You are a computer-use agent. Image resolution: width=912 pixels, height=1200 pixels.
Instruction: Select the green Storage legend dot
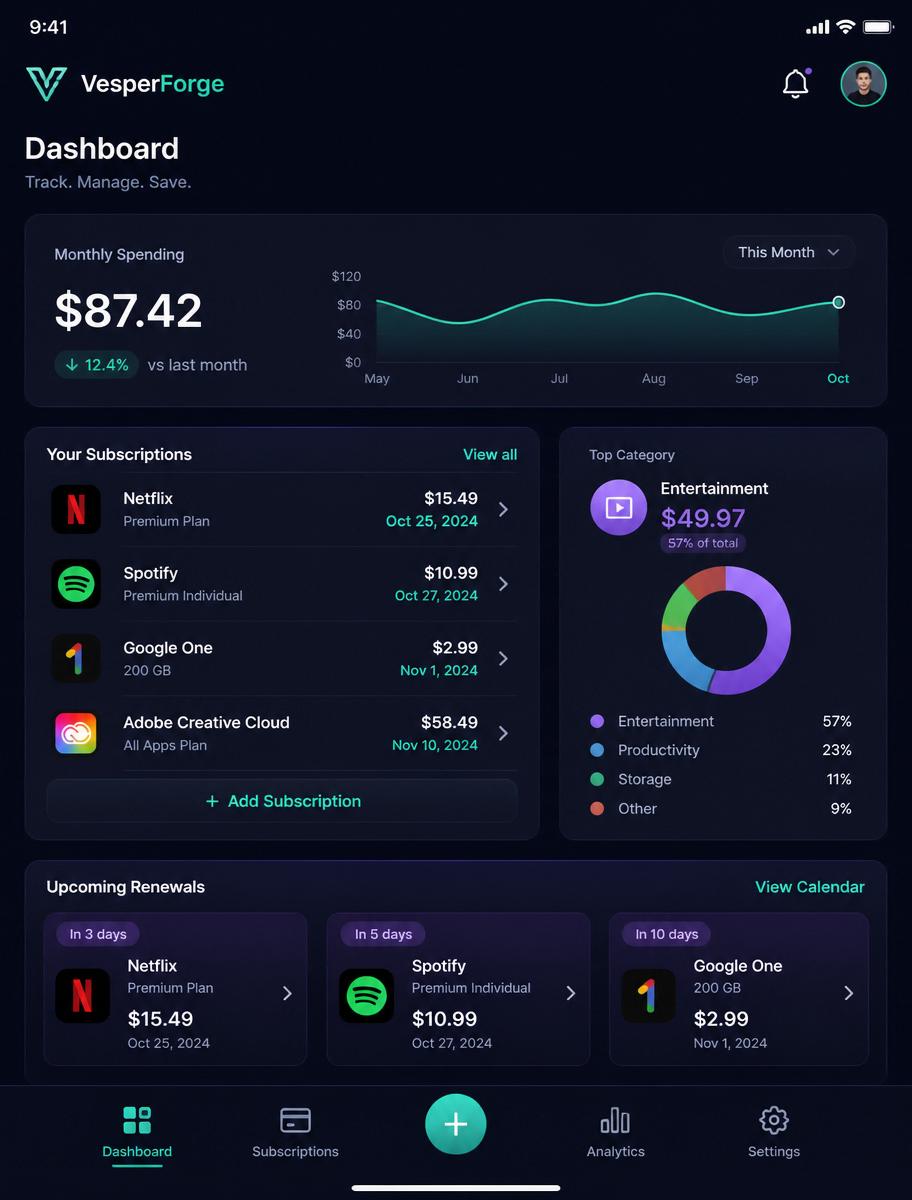597,779
